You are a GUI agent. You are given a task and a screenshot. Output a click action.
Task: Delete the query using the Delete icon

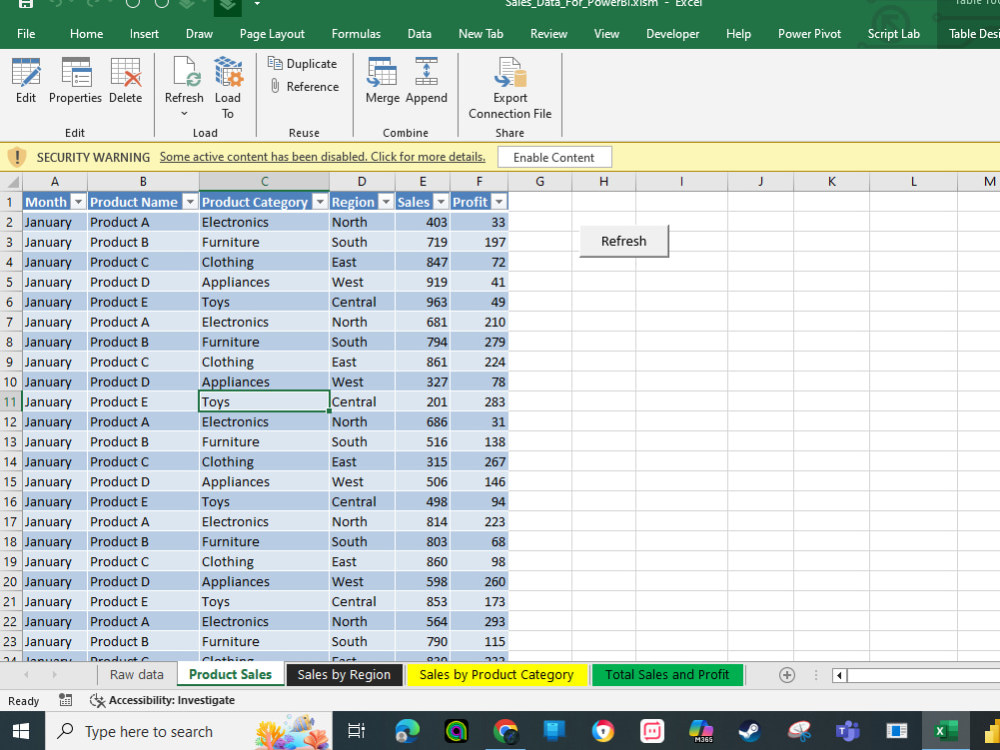125,72
